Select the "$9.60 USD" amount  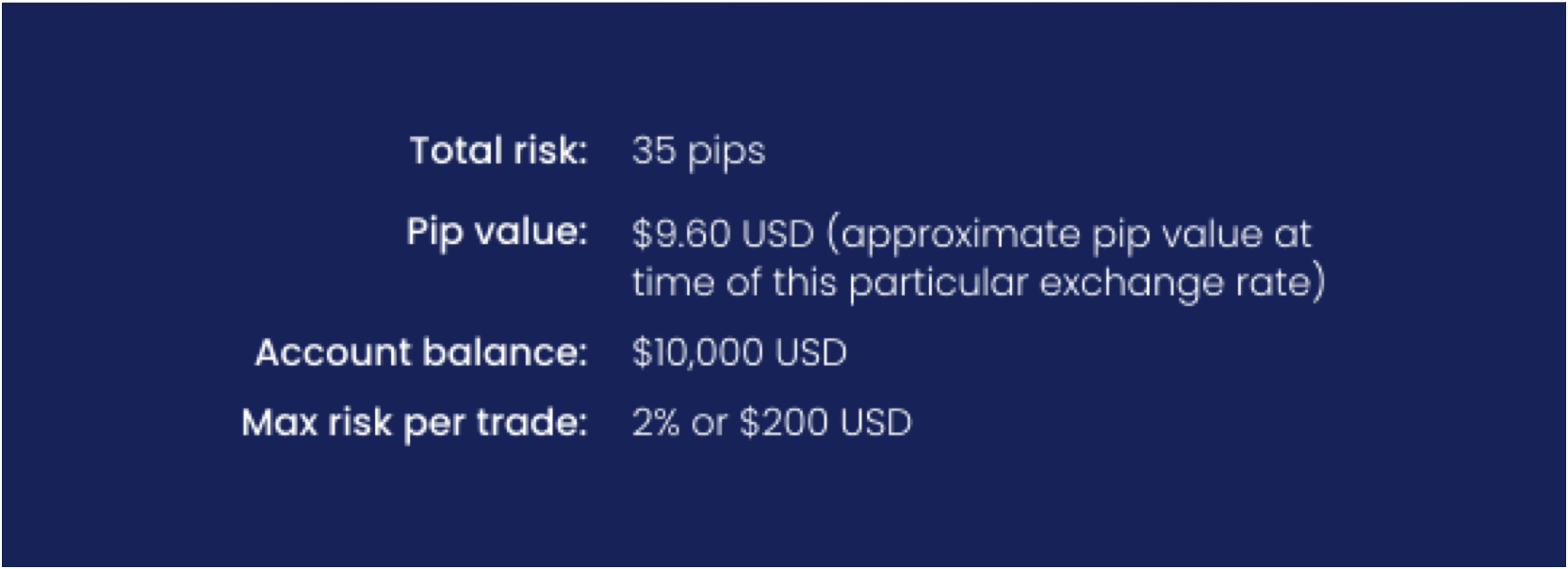723,234
